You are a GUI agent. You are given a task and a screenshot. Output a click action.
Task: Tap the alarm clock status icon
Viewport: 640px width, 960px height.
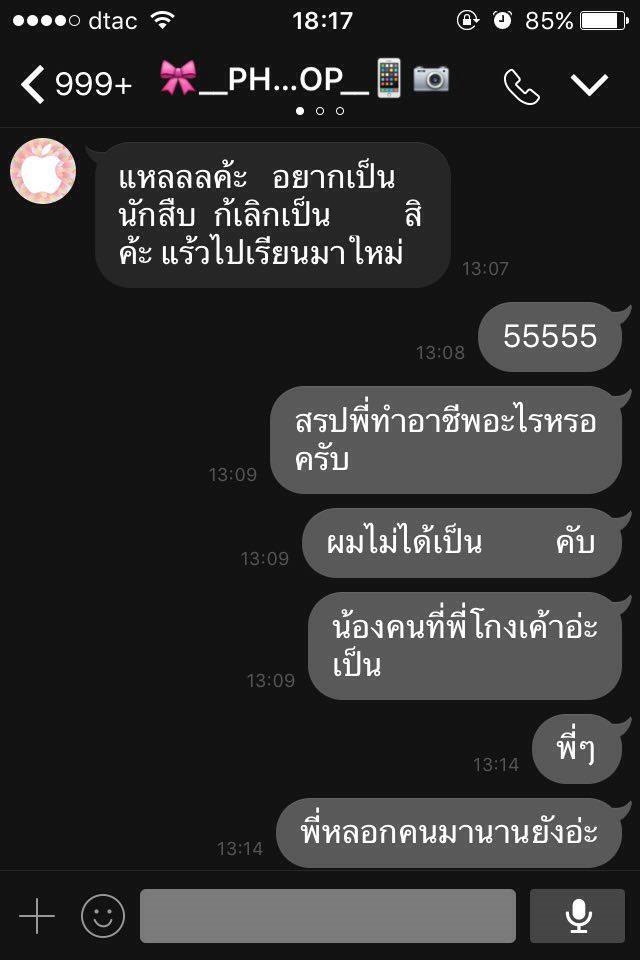point(503,20)
